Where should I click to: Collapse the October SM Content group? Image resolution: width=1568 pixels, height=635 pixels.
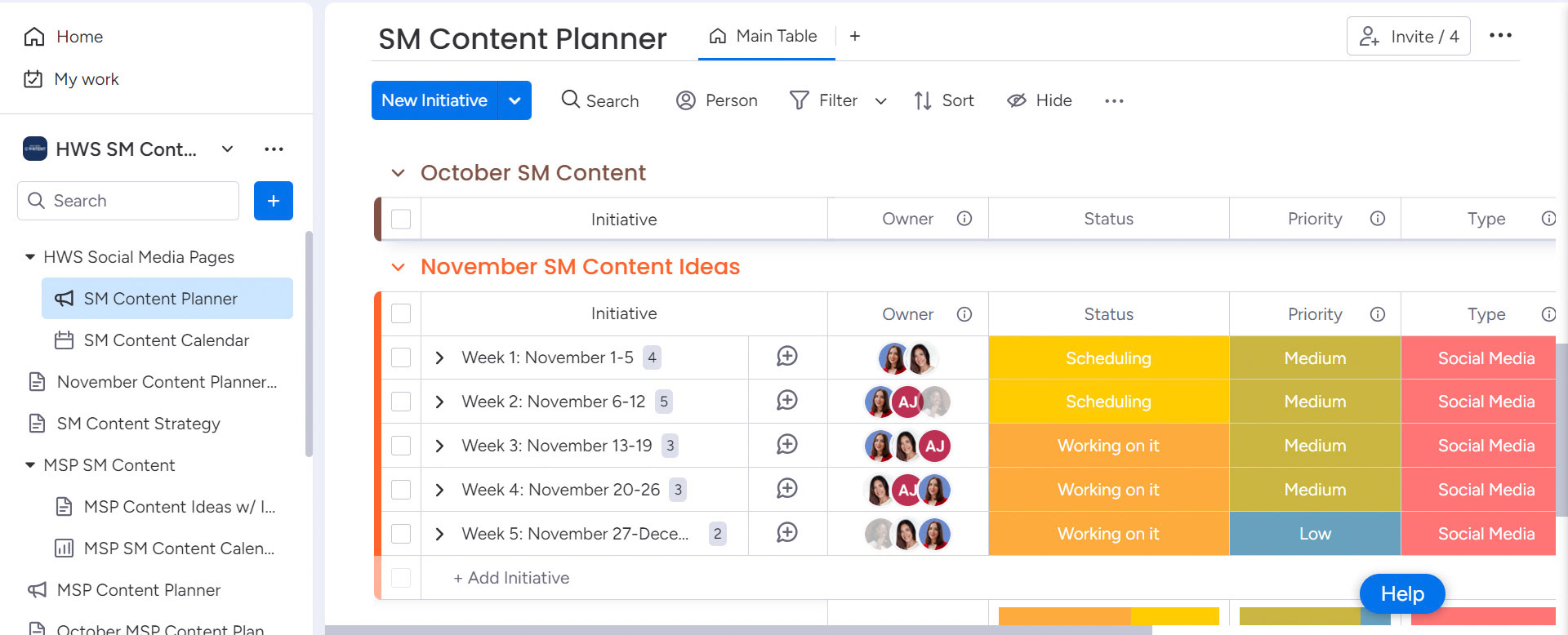point(399,173)
